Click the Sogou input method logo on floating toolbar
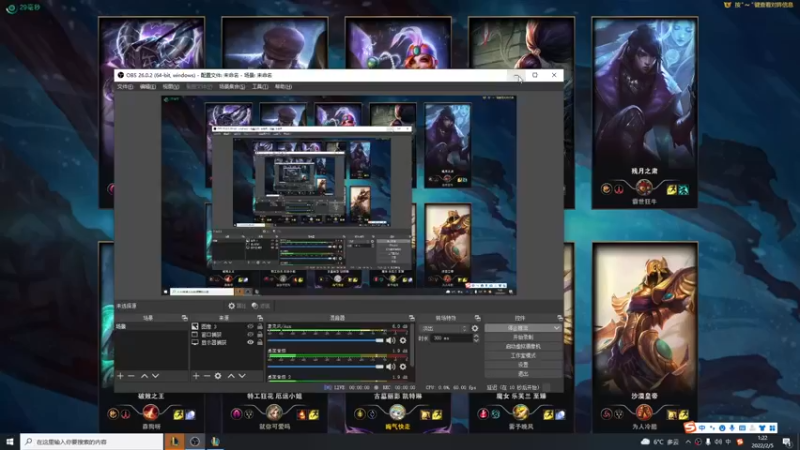 click(x=690, y=428)
